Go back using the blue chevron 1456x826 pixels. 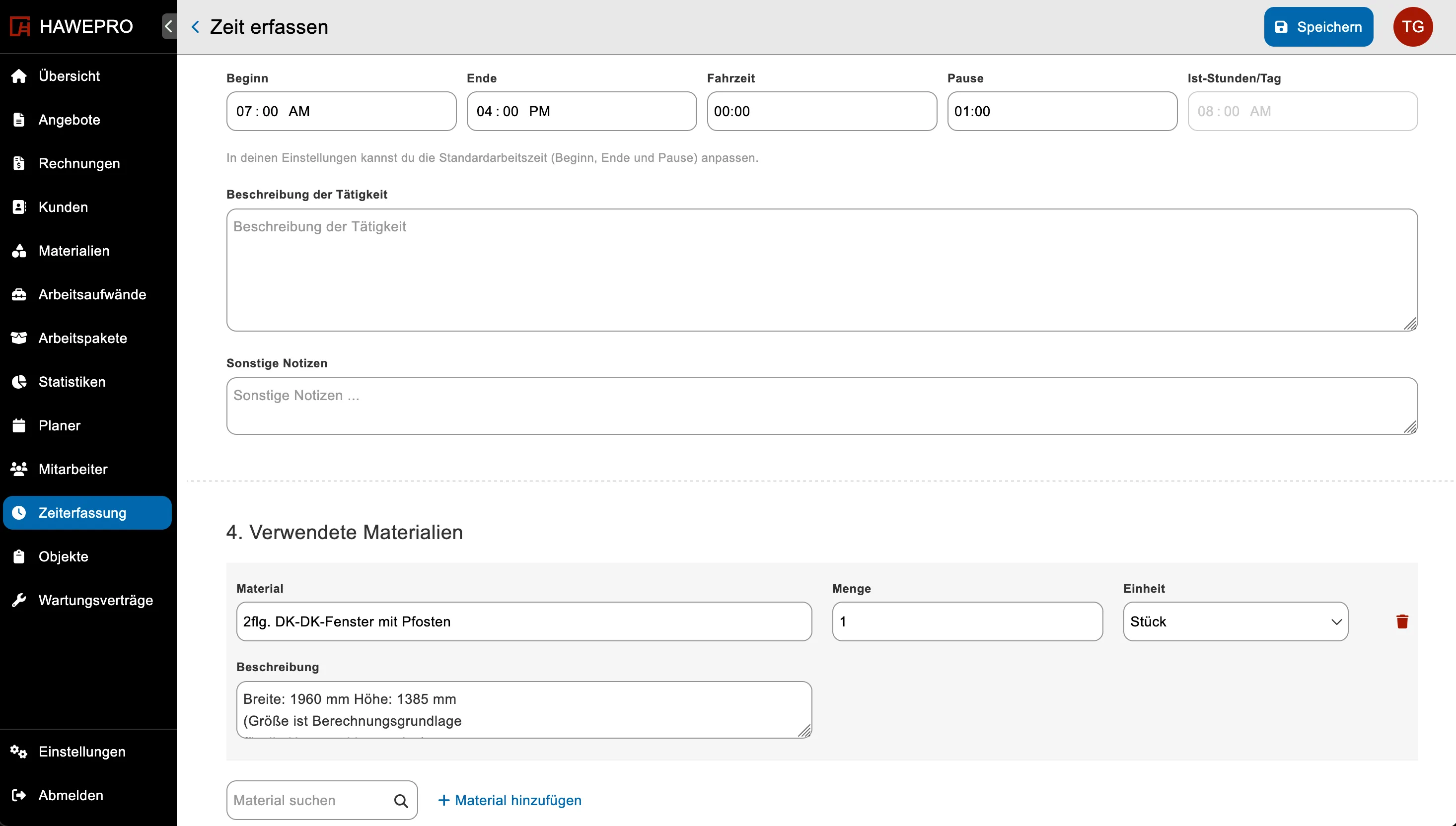(195, 27)
